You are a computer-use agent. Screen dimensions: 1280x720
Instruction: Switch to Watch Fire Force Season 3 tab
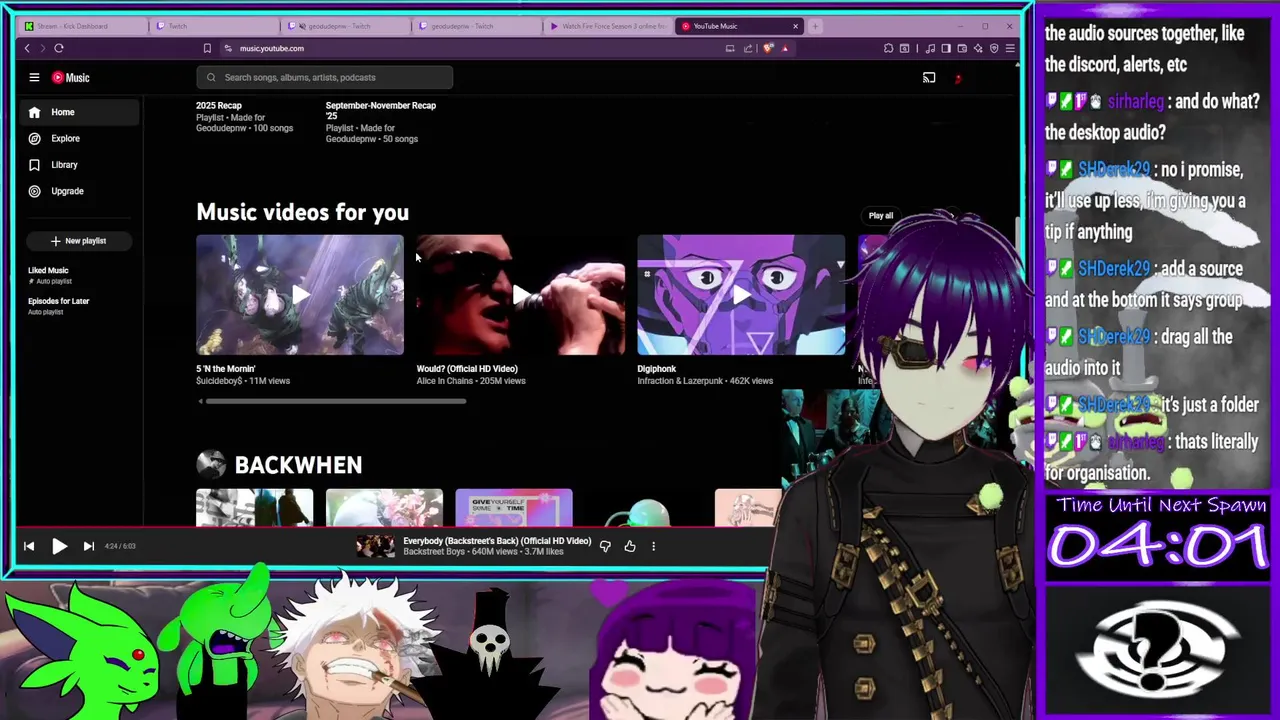(x=607, y=26)
